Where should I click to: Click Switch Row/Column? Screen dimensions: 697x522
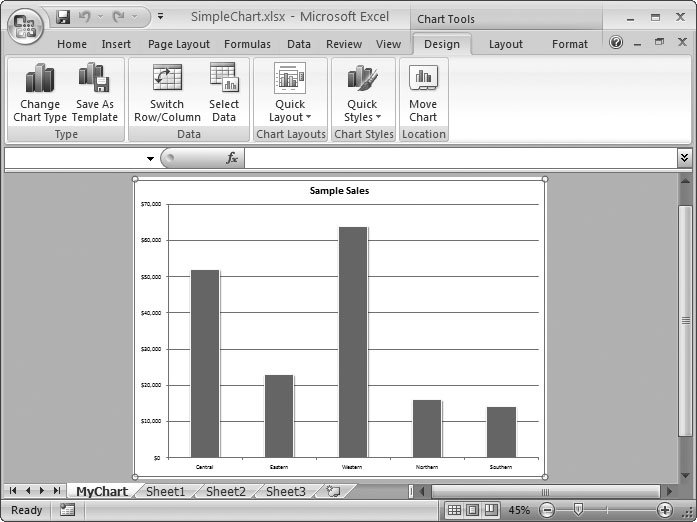click(x=167, y=92)
